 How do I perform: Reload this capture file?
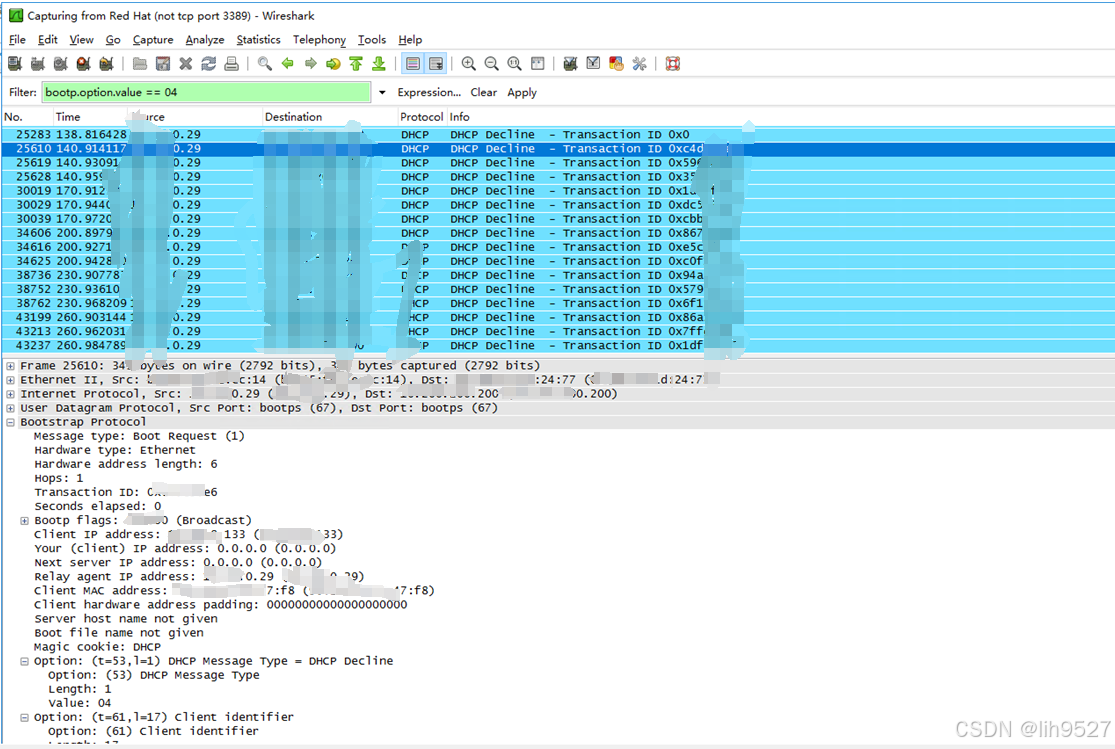click(208, 64)
